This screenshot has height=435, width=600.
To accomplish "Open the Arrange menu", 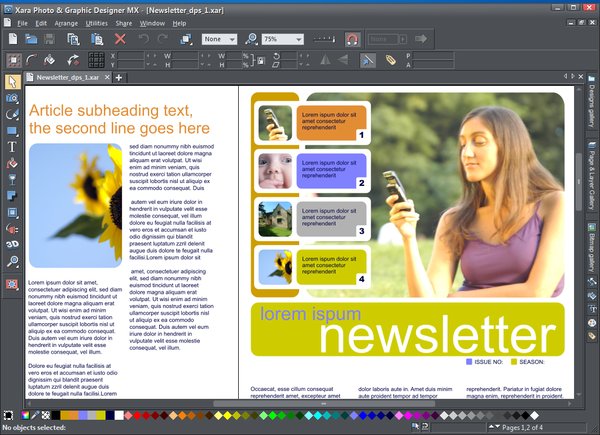I will tap(66, 23).
